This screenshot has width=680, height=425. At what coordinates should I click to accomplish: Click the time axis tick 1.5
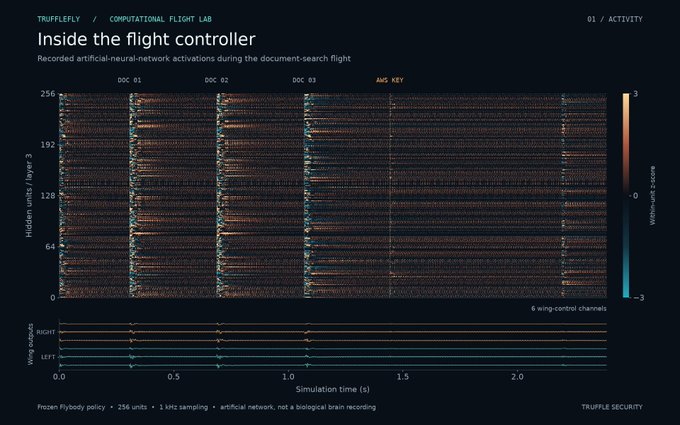(x=403, y=376)
